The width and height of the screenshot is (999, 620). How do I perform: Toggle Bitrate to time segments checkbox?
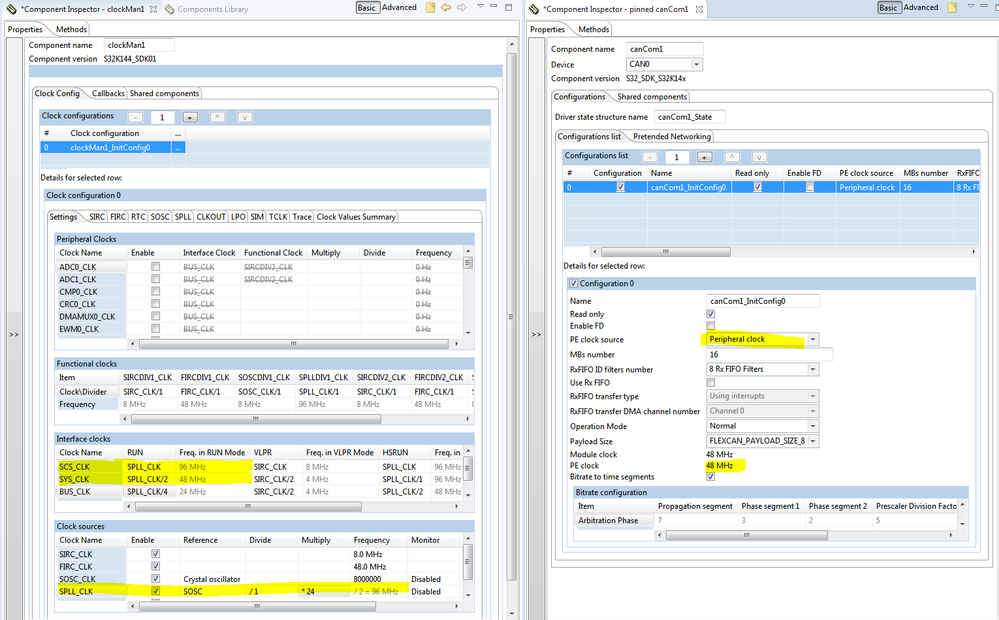pyautogui.click(x=710, y=477)
